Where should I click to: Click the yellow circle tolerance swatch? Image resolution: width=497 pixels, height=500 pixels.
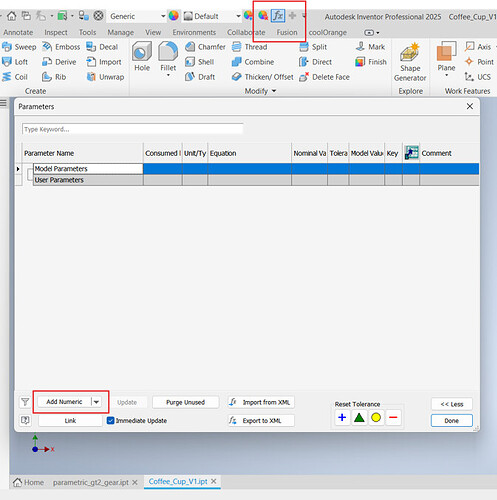(x=376, y=418)
